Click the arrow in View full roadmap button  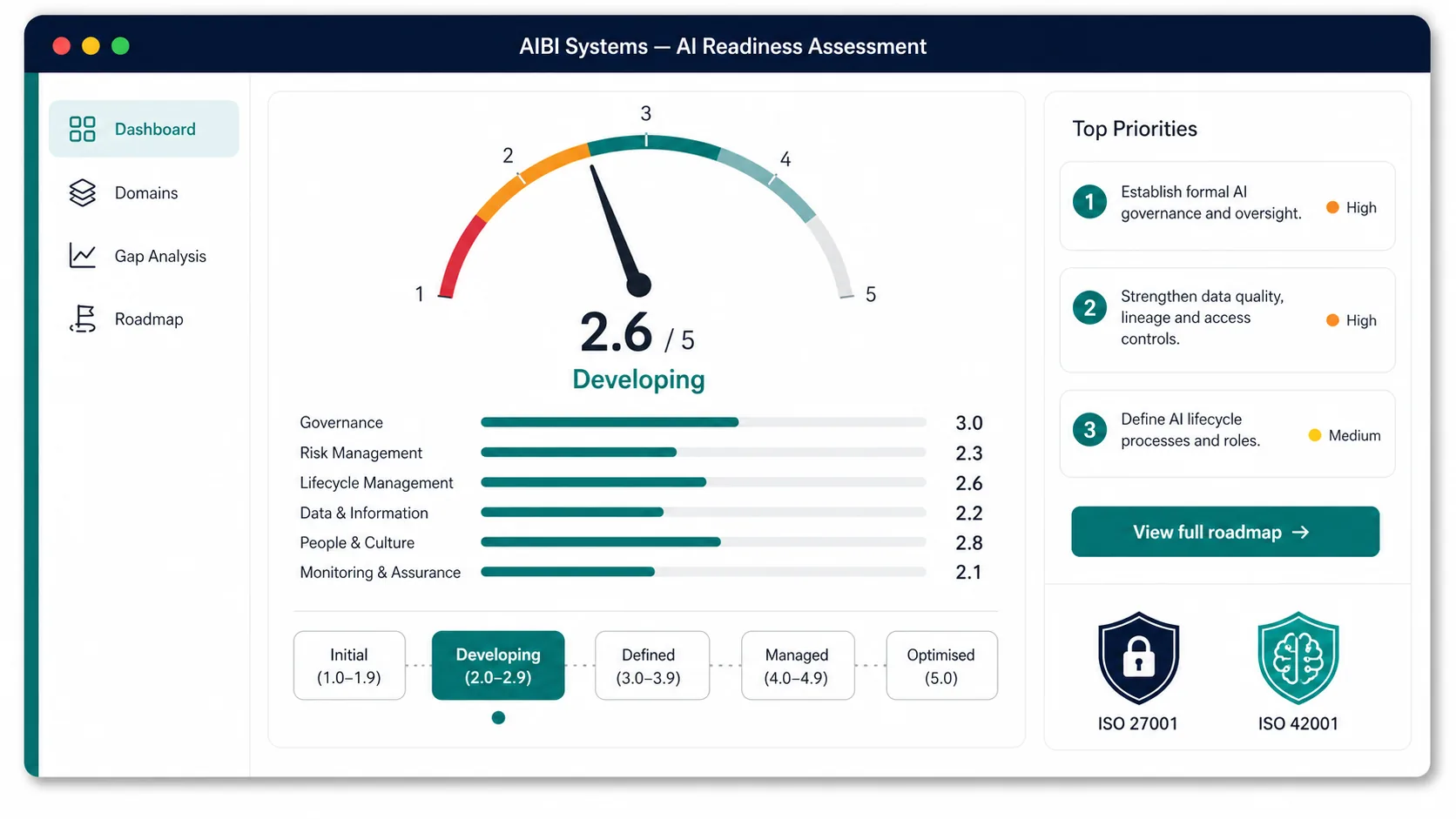(x=1301, y=532)
